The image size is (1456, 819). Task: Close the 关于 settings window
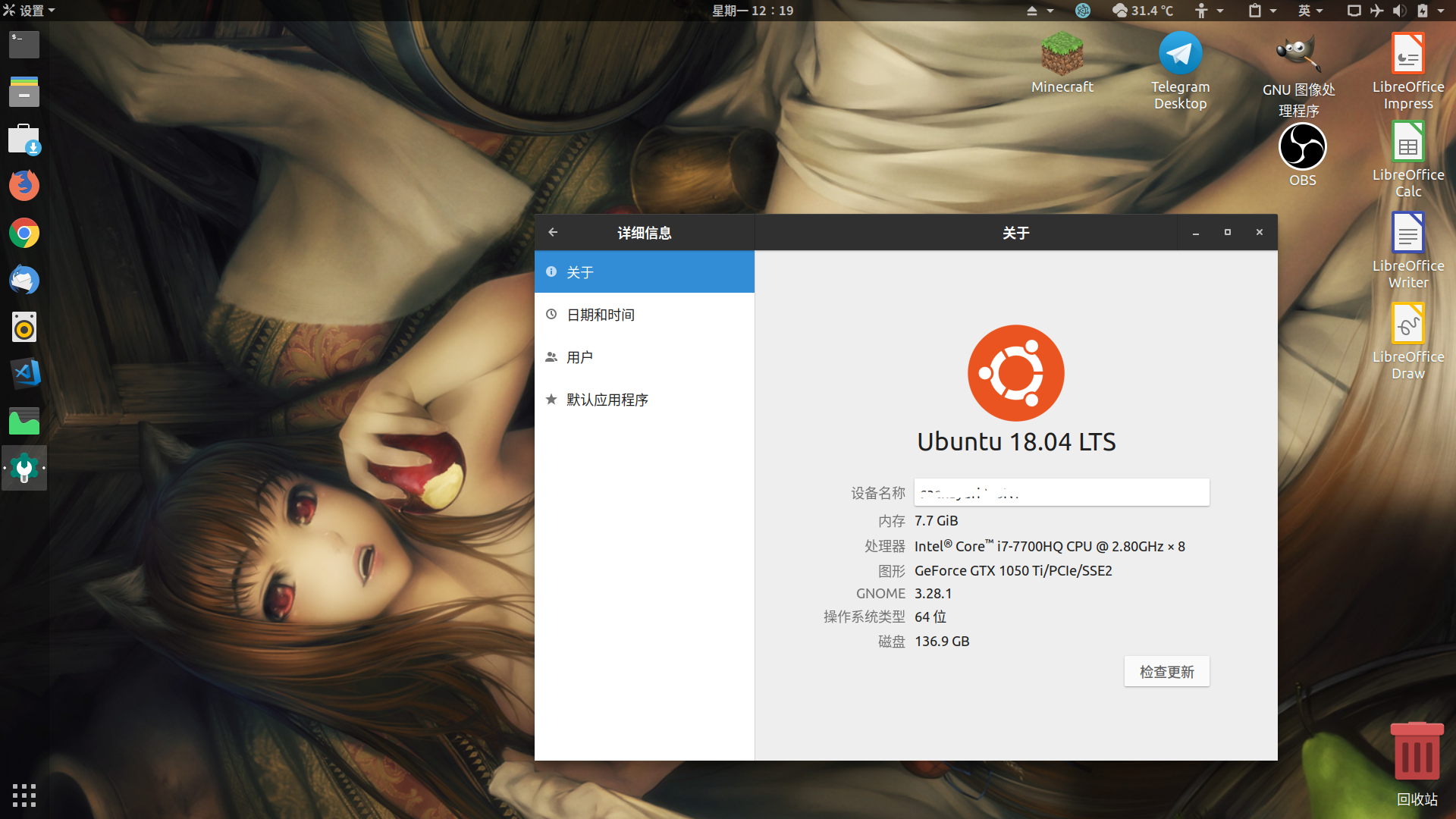coord(1260,232)
